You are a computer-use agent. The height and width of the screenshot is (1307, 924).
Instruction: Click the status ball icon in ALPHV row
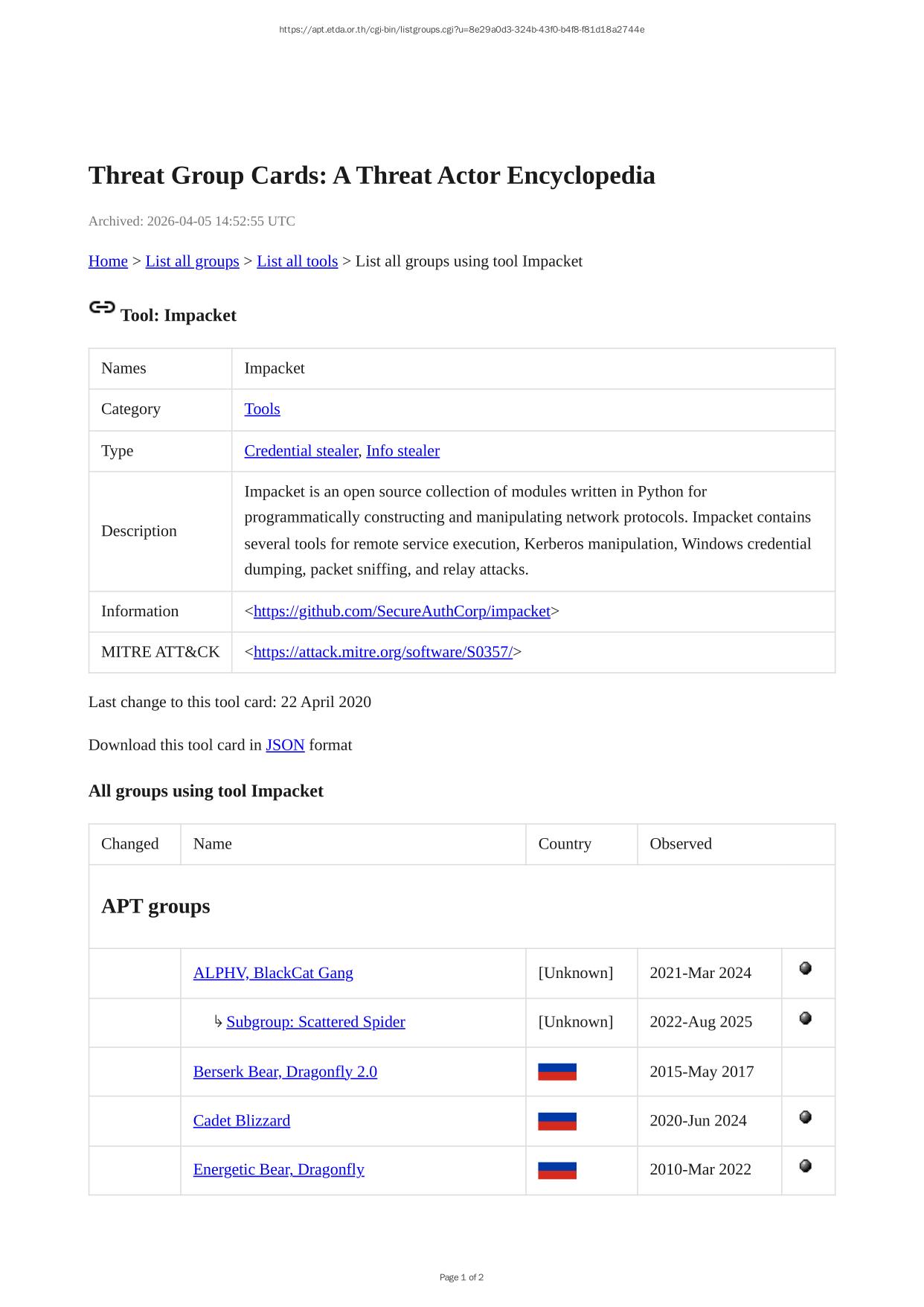point(805,968)
